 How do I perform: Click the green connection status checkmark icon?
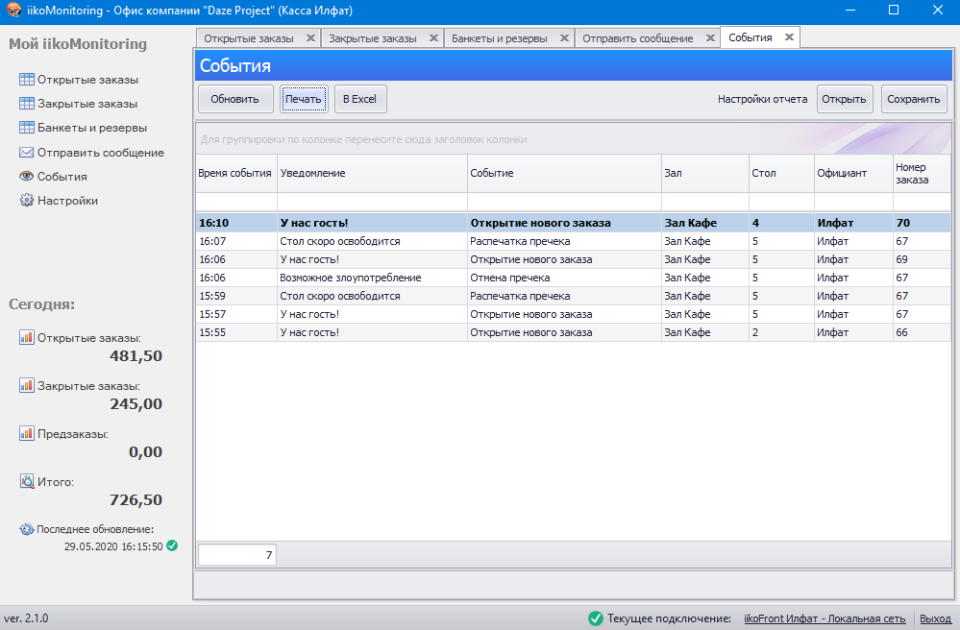point(596,618)
